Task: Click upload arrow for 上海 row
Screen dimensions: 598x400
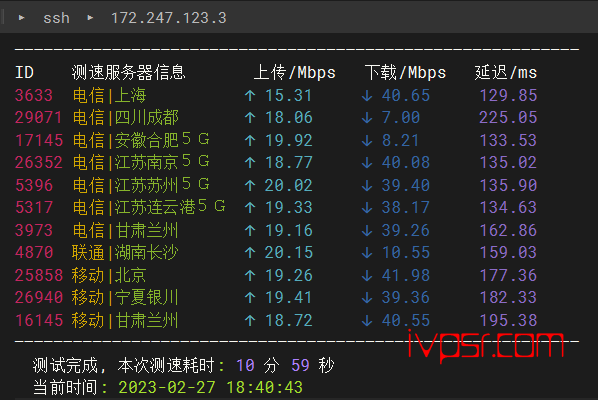Action: (250, 95)
